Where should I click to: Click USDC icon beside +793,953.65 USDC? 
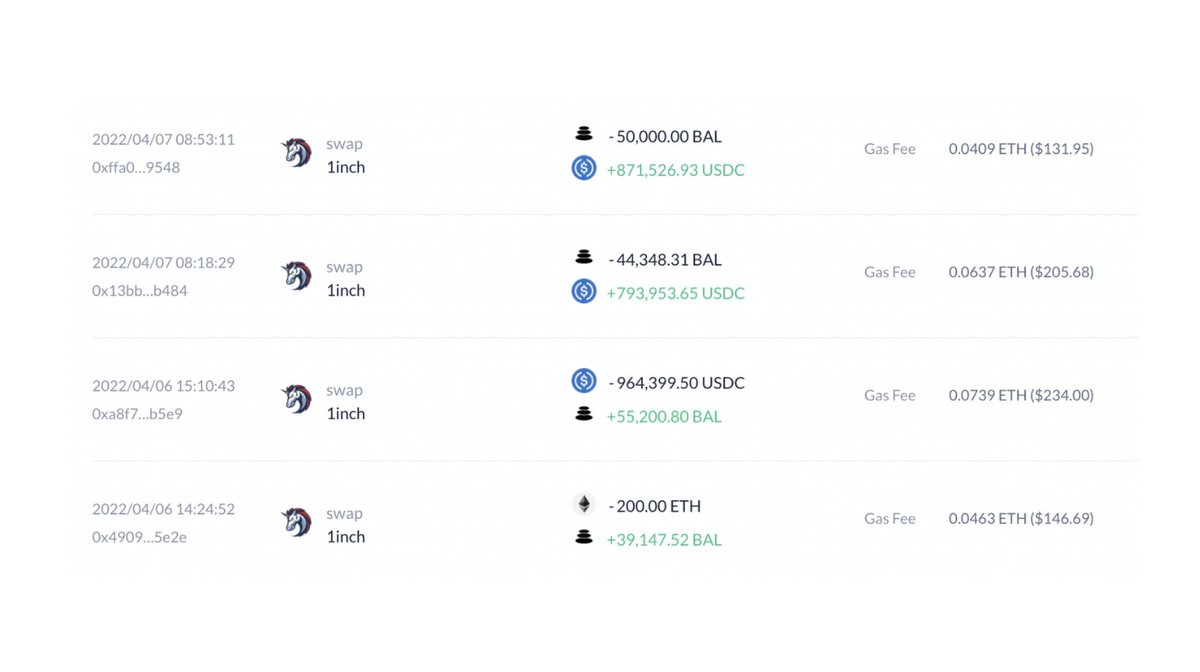(x=584, y=292)
